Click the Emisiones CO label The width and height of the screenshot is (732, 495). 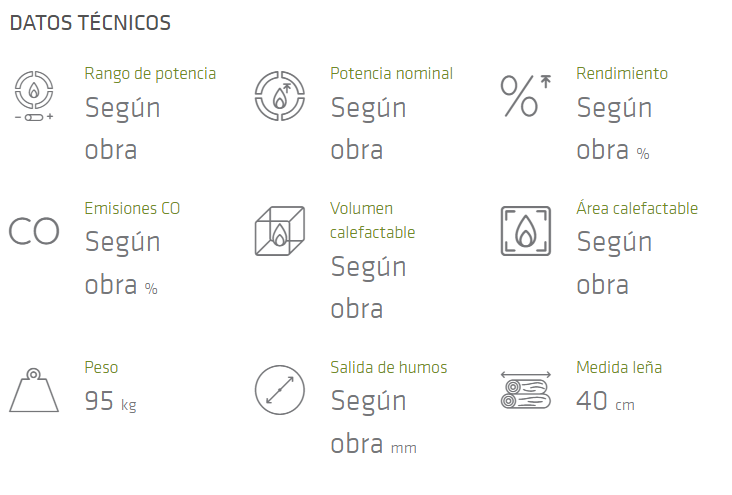(x=133, y=209)
